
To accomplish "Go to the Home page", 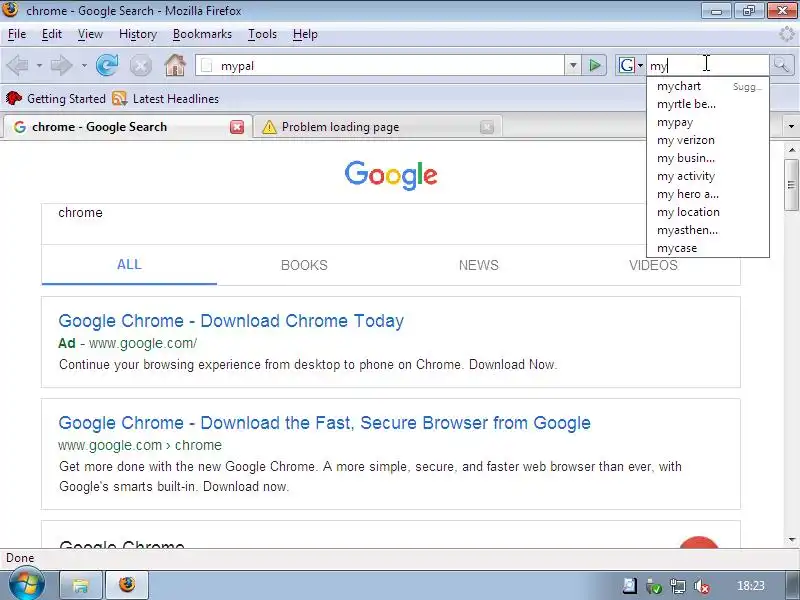I will (x=175, y=65).
